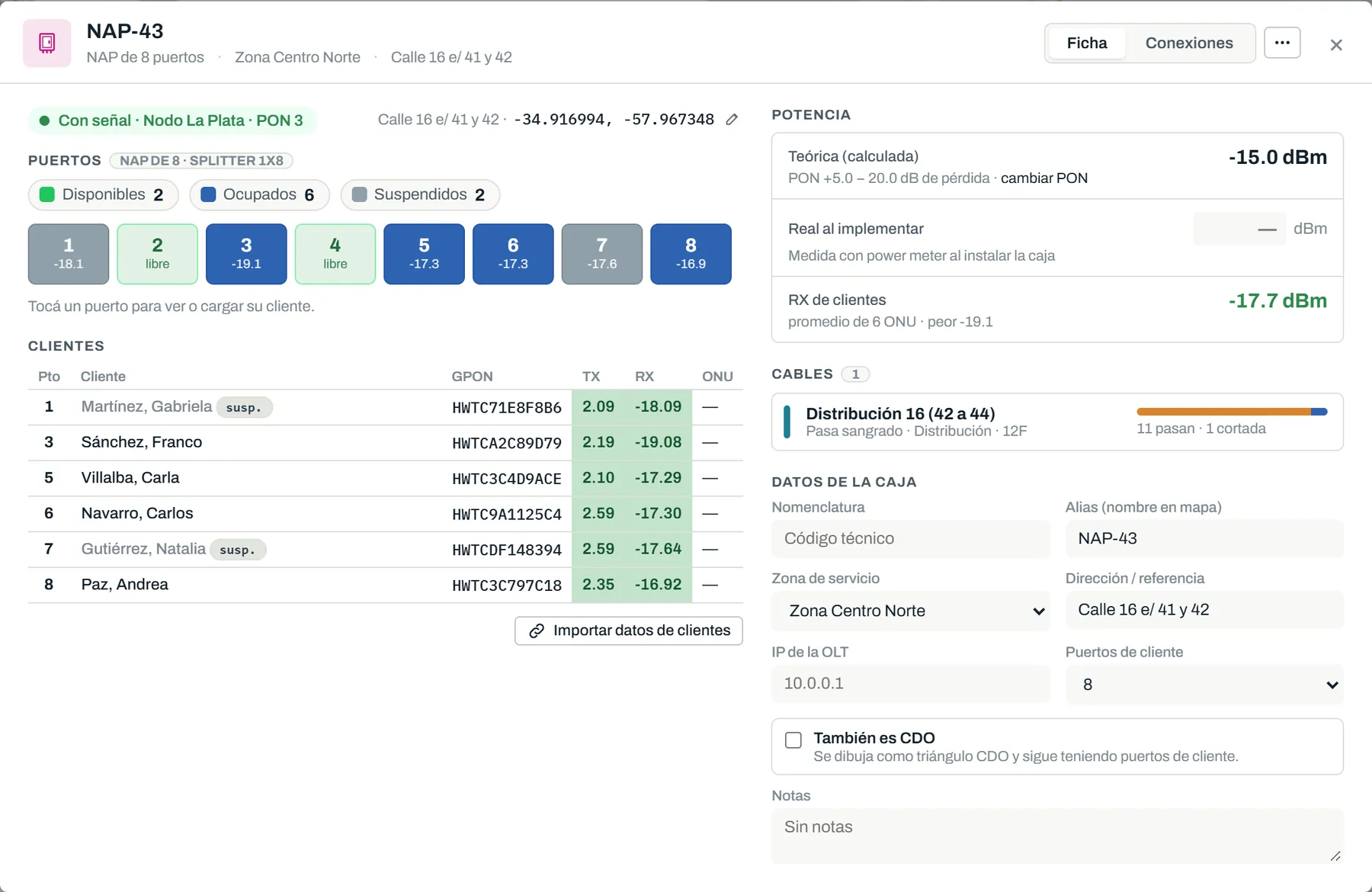The image size is (1372, 892).
Task: Click the susp. badge next to Martínez, Gabriela
Action: tap(244, 408)
